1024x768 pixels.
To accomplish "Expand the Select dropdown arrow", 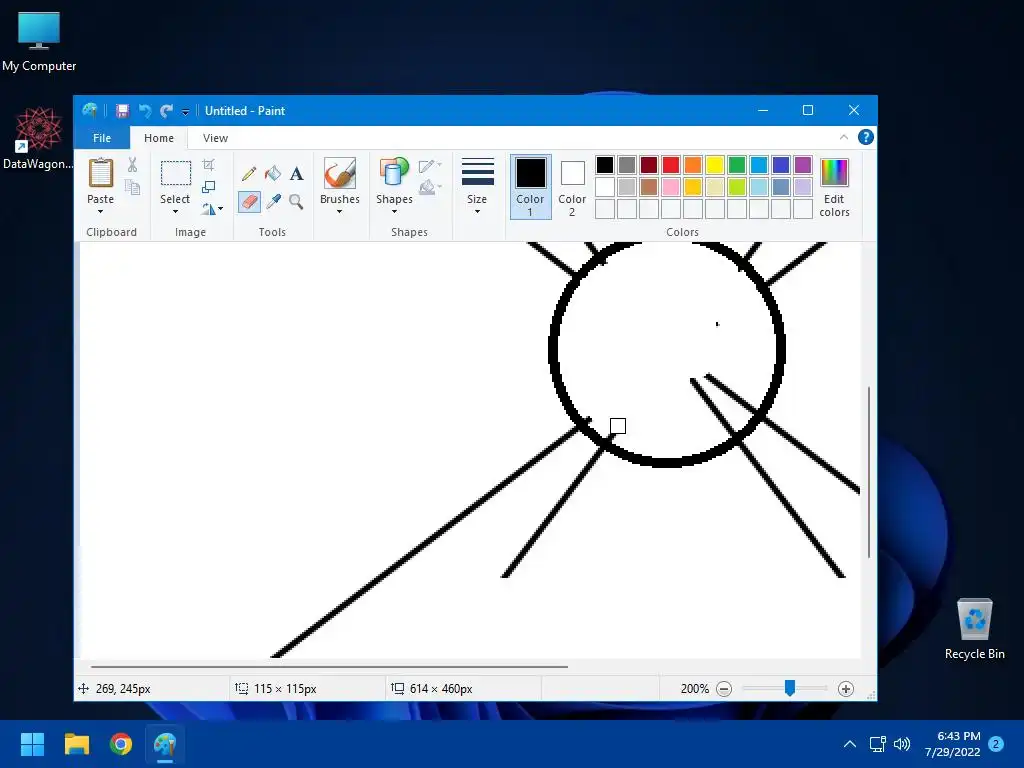I will pyautogui.click(x=175, y=212).
